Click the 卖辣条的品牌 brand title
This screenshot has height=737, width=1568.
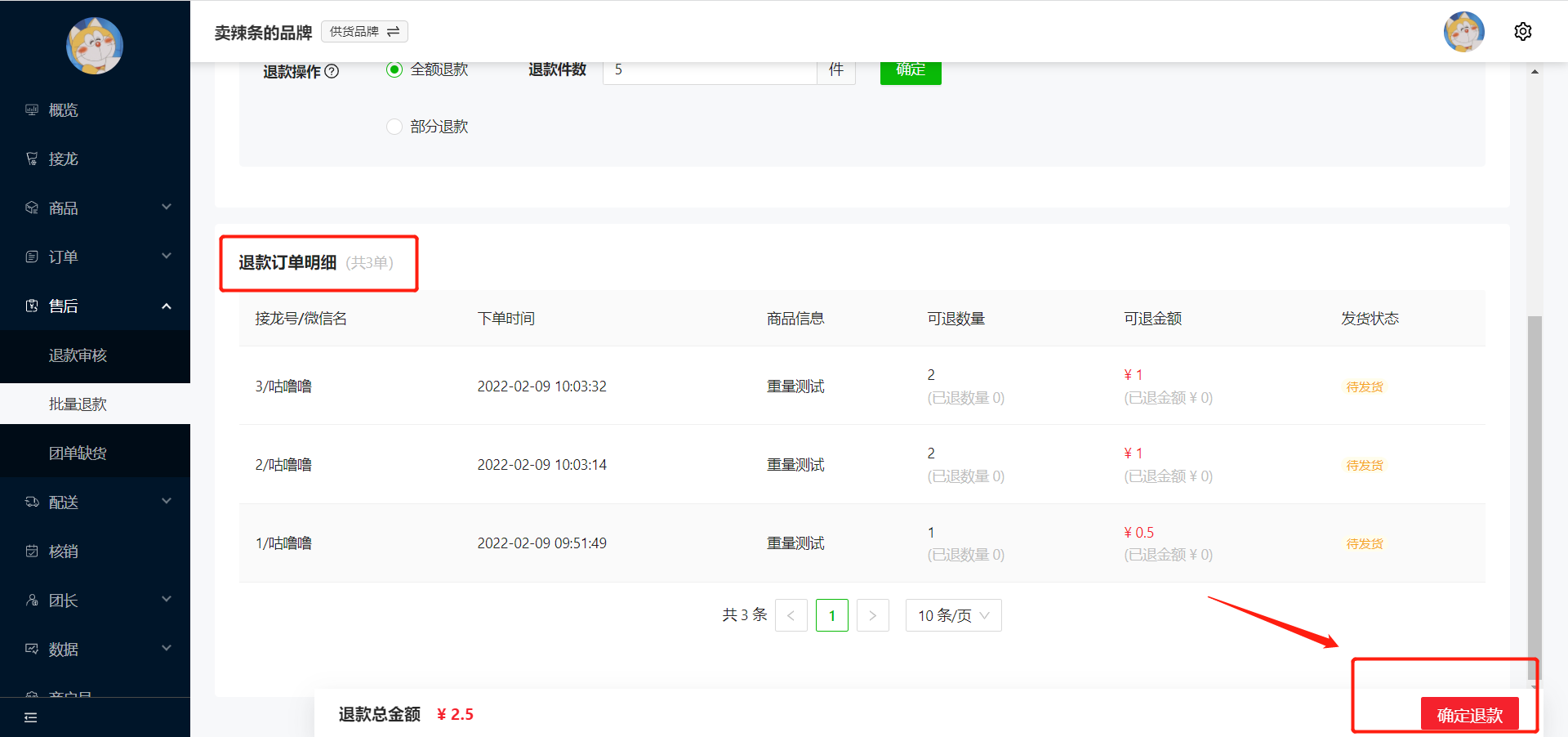point(263,33)
